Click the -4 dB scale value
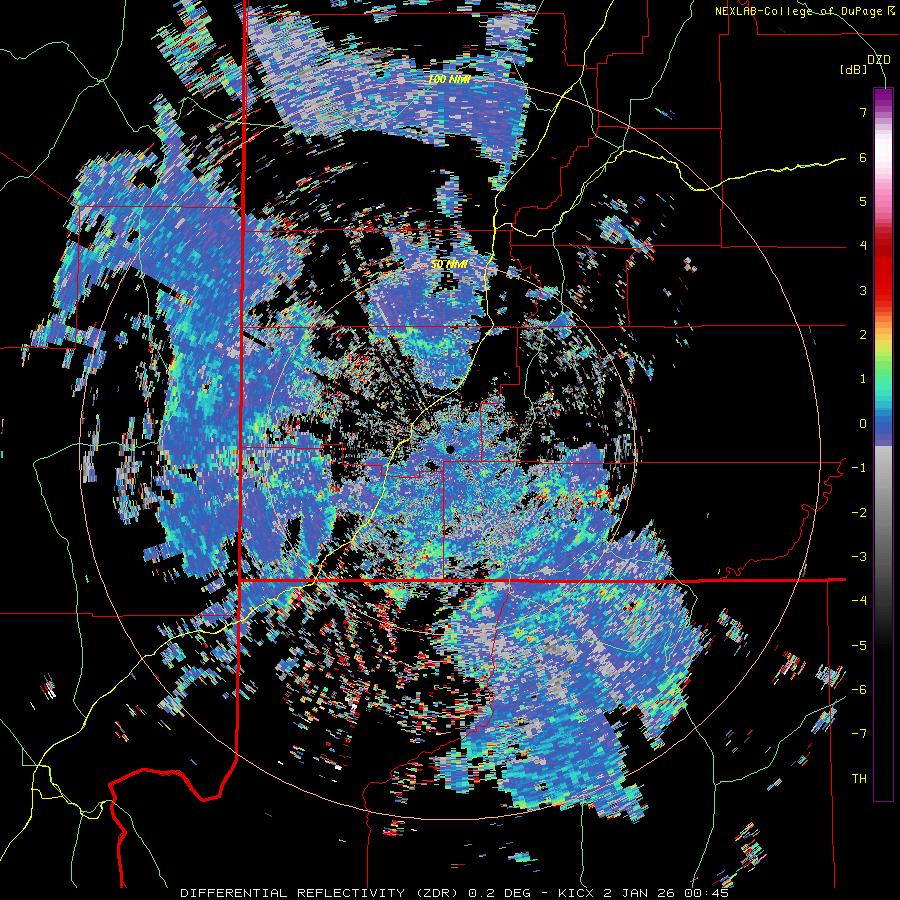The height and width of the screenshot is (900, 900). 859,600
